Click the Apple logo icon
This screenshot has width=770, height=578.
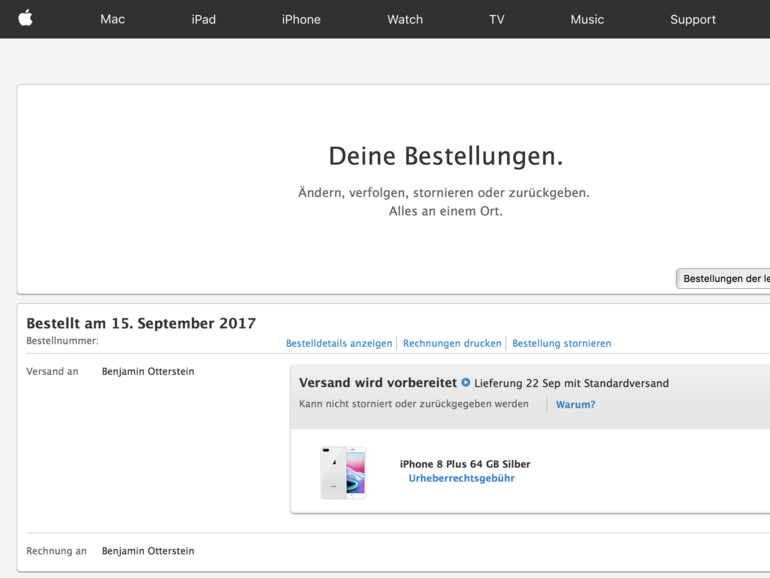[26, 18]
